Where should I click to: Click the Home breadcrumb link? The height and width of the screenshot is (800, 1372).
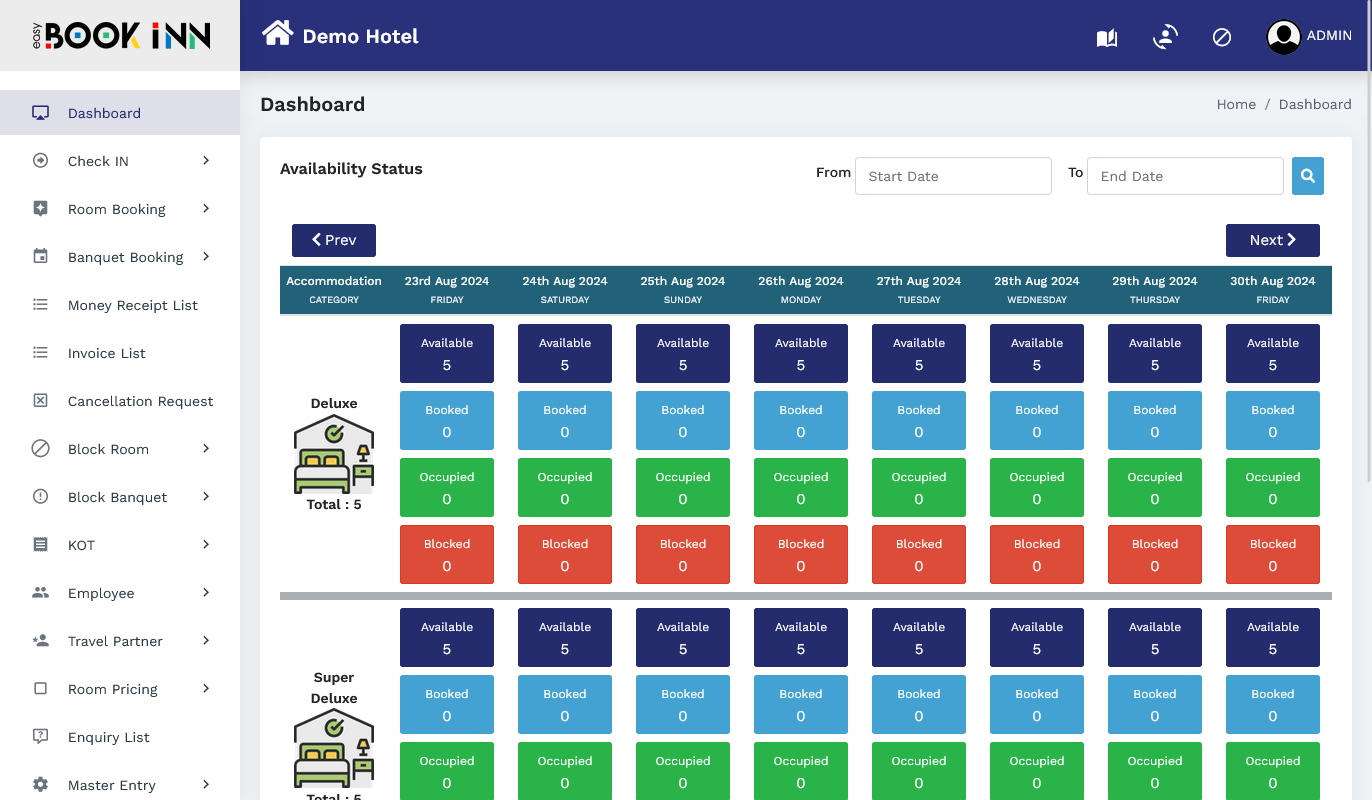point(1235,104)
